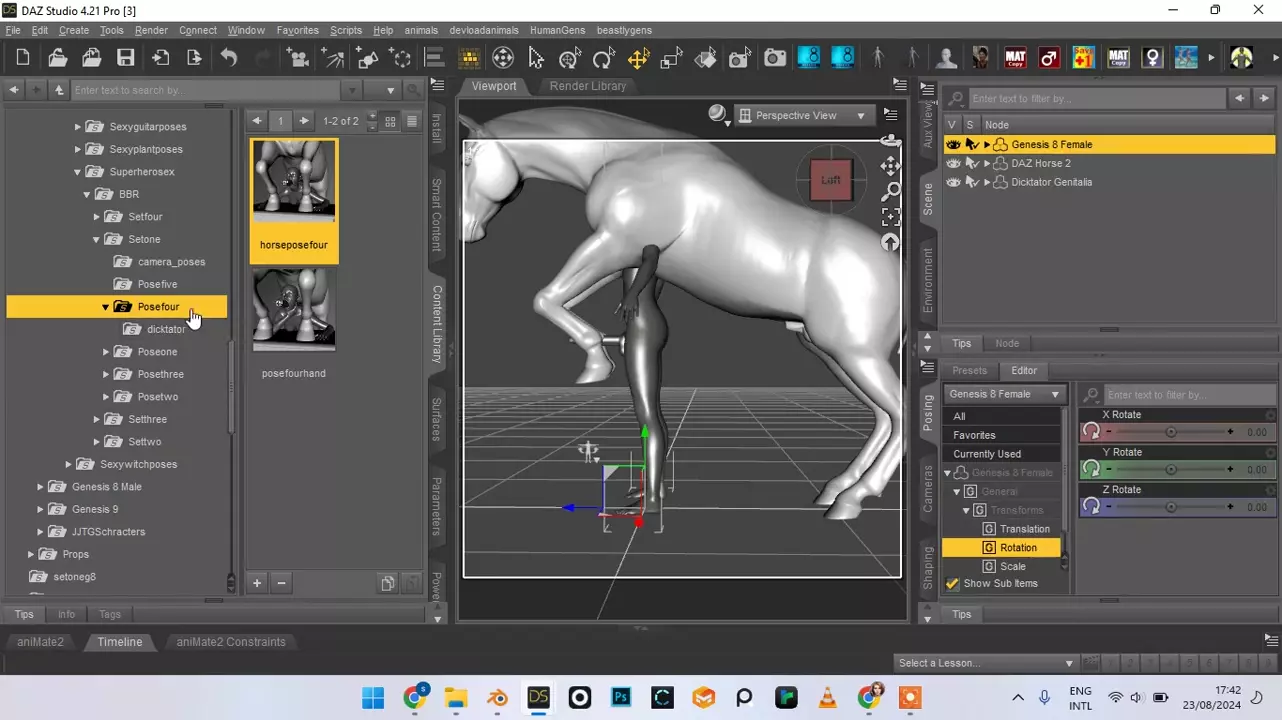Screen dimensions: 1282x720
Task: Click the Render camera icon in the toolbar
Action: (775, 58)
